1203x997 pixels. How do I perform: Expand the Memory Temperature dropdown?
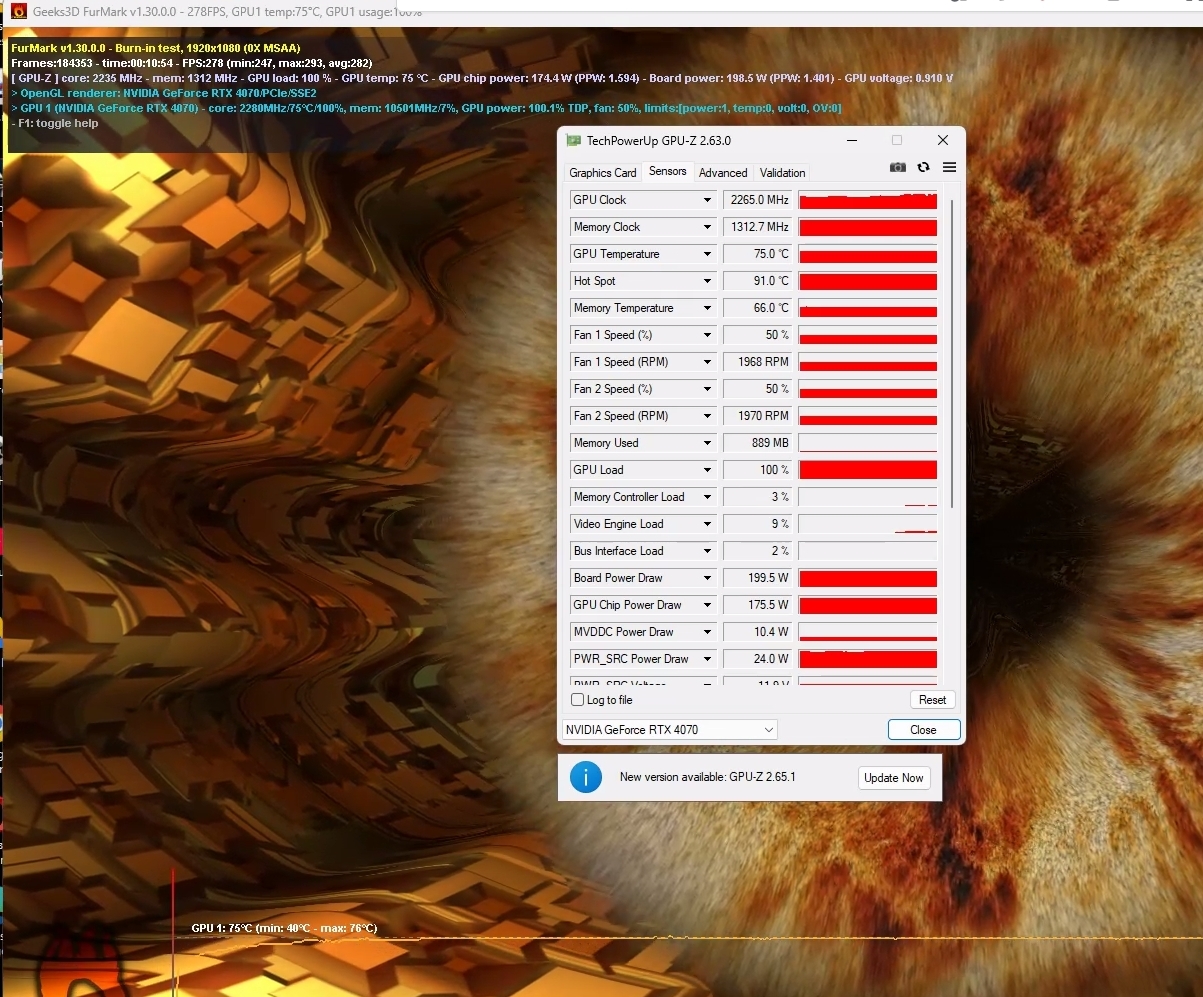tap(708, 308)
